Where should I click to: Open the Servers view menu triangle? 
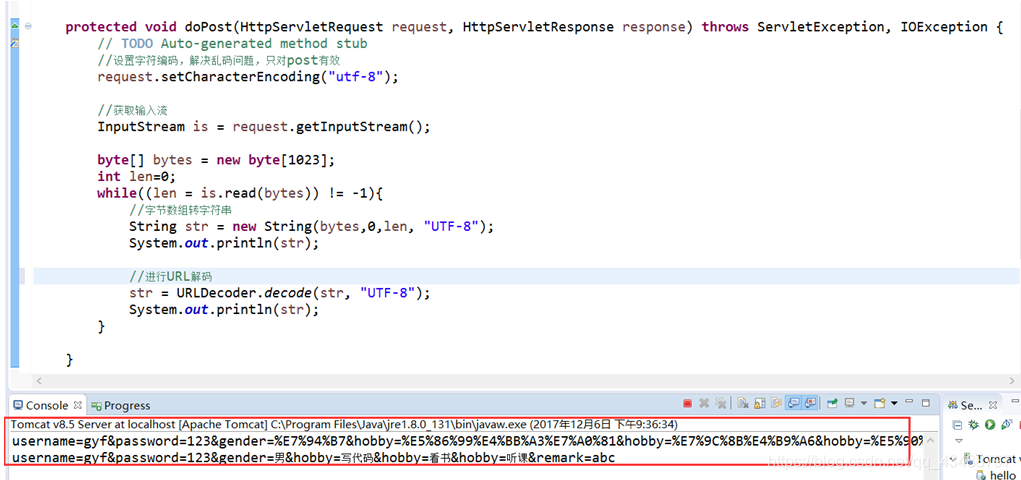[959, 441]
